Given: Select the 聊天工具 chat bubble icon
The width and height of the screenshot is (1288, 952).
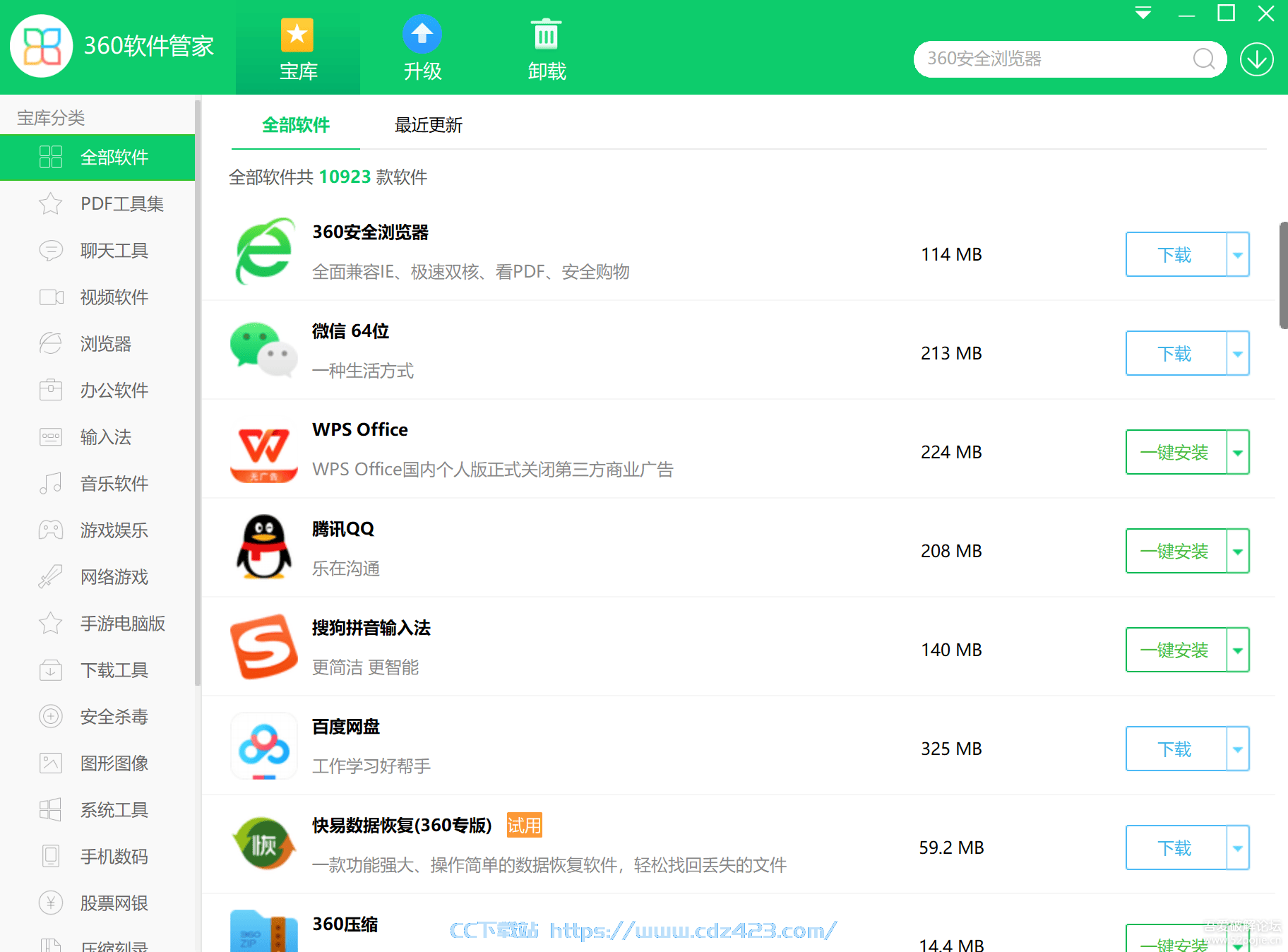Looking at the screenshot, I should pyautogui.click(x=51, y=251).
